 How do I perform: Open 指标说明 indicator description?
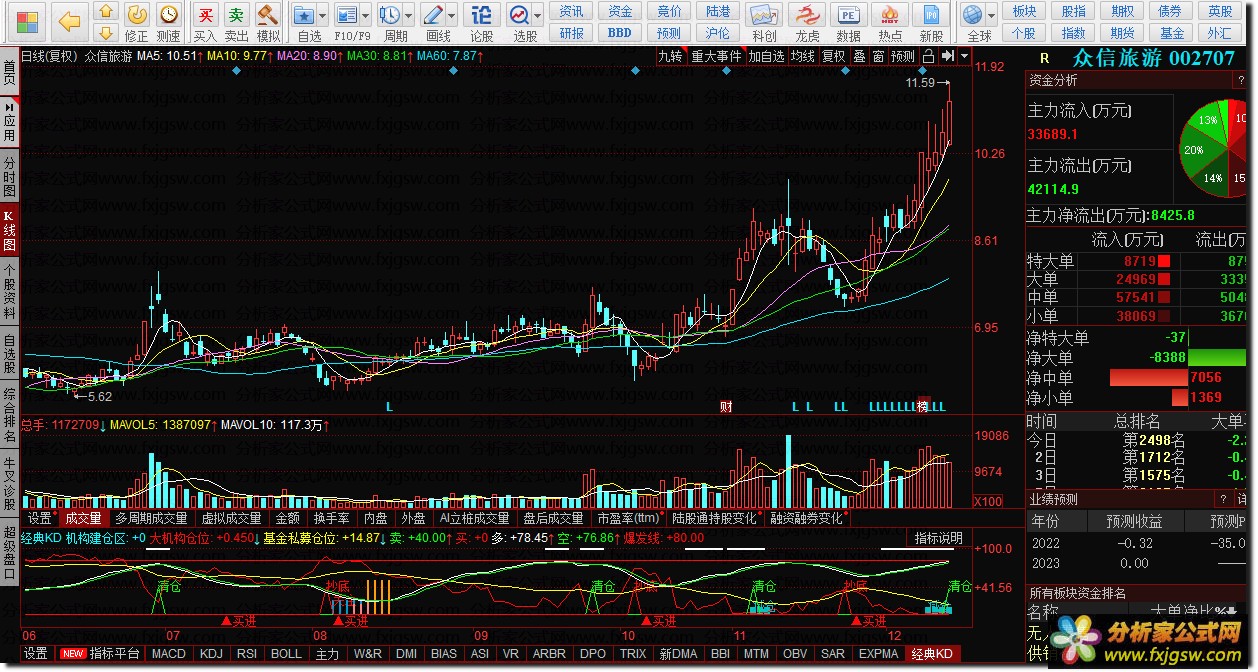click(939, 538)
